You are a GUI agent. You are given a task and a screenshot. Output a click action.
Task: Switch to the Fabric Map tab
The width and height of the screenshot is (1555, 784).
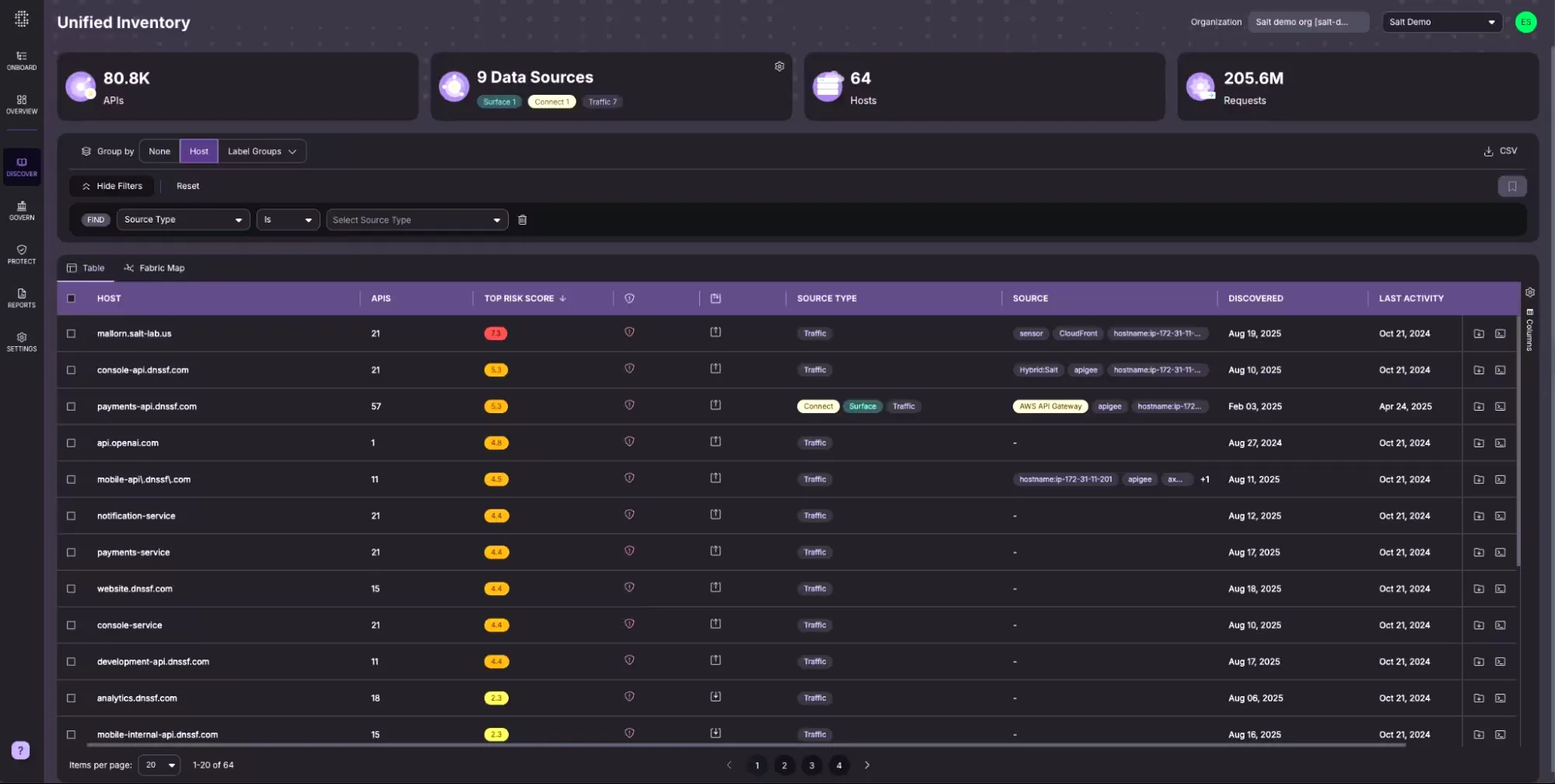pyautogui.click(x=154, y=268)
